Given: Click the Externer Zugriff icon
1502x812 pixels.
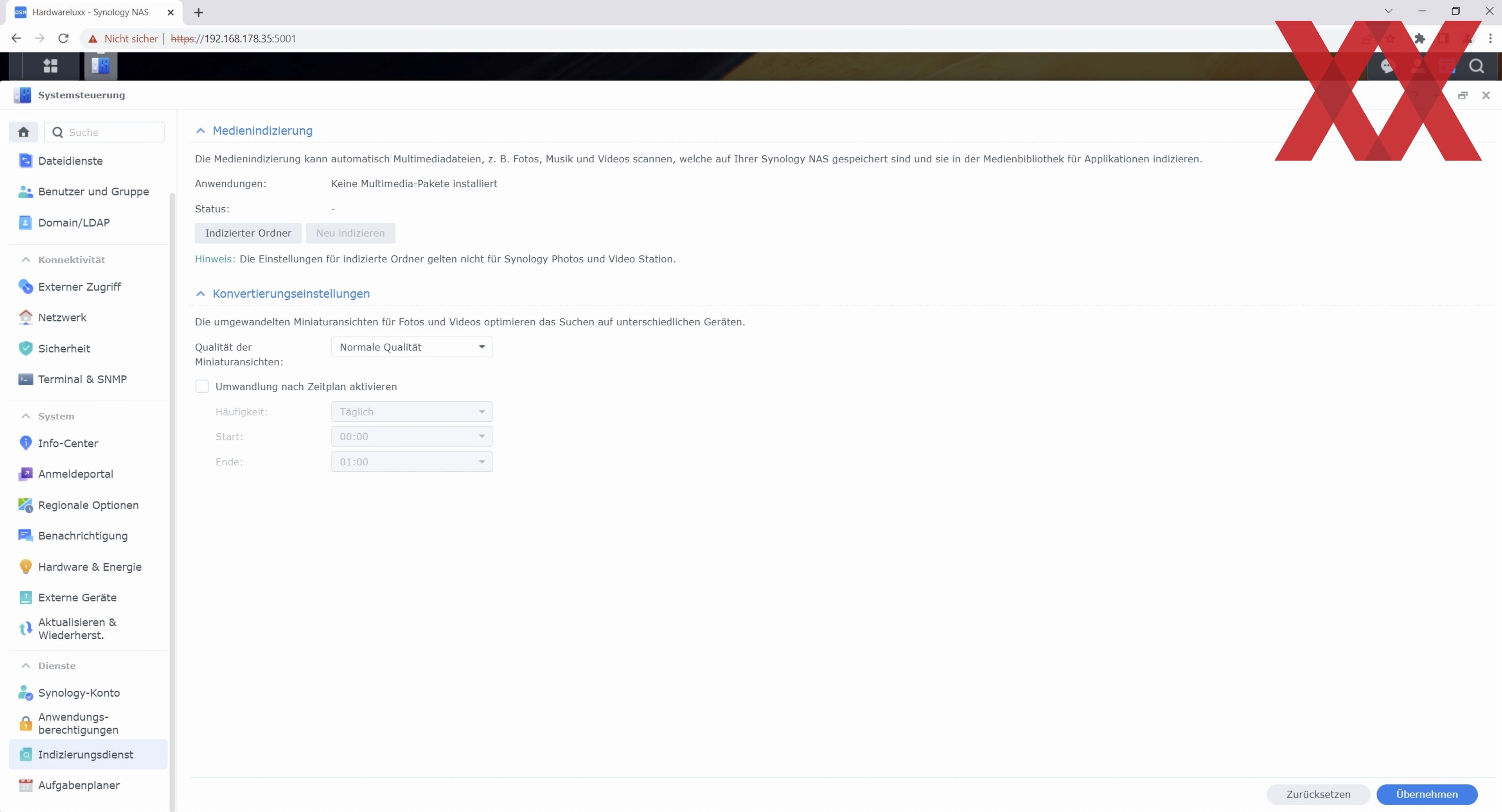Looking at the screenshot, I should coord(26,287).
